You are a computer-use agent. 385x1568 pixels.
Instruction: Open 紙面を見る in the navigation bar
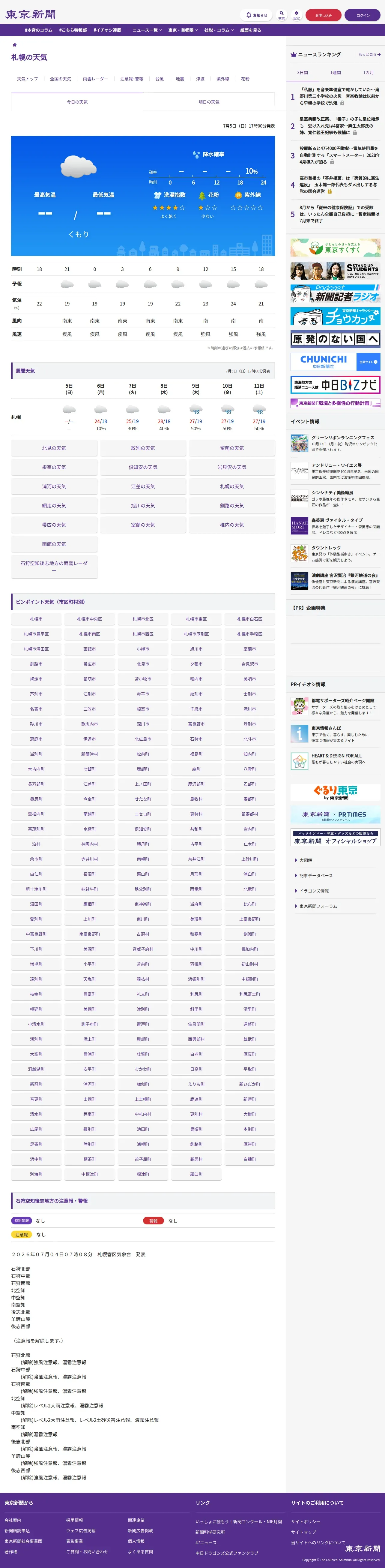pos(251,30)
